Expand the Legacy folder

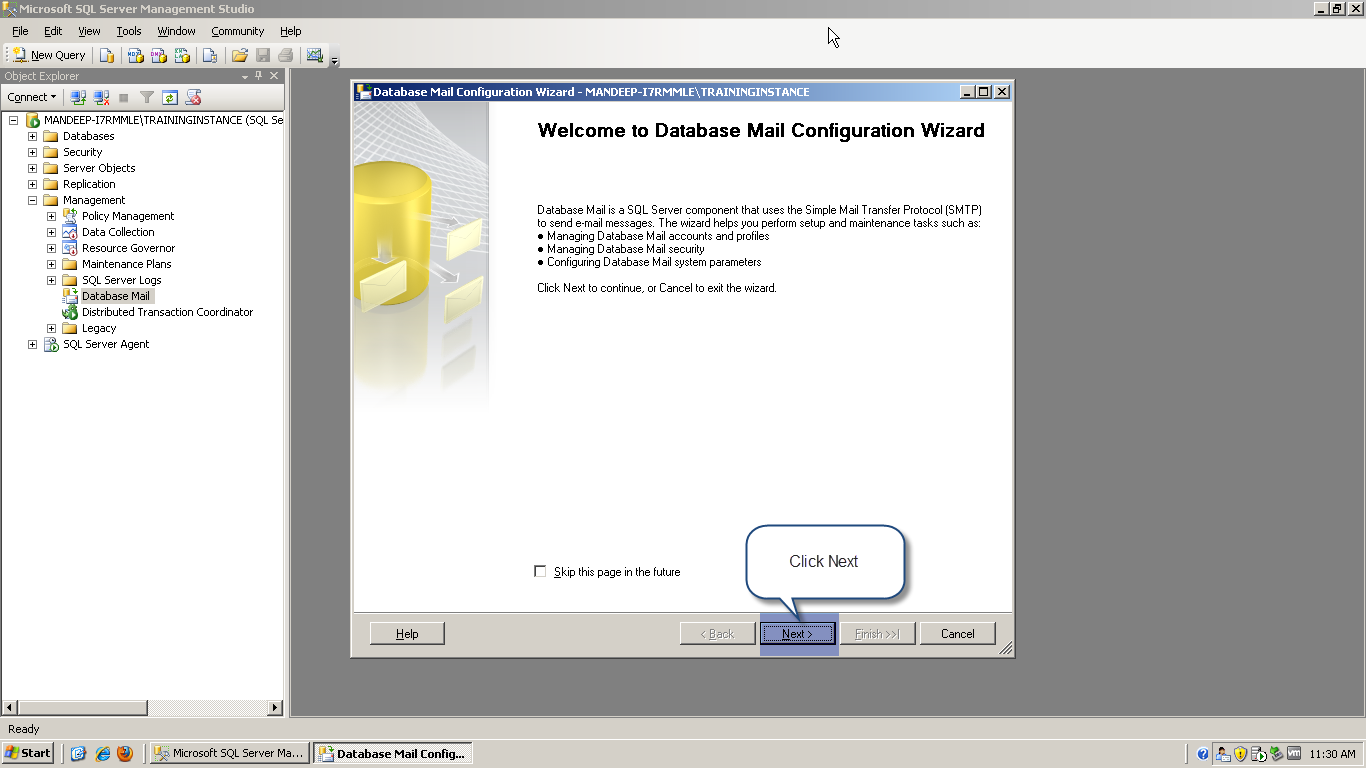(51, 328)
